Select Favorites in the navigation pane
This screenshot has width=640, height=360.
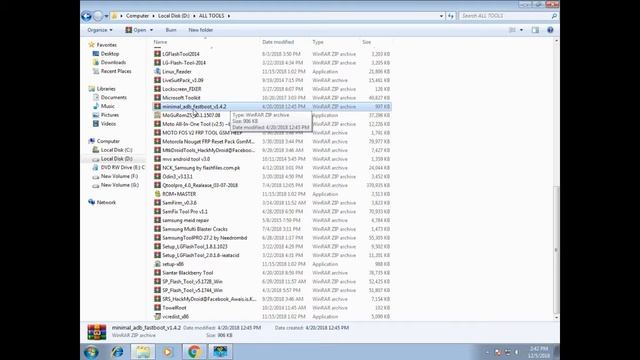coord(107,45)
